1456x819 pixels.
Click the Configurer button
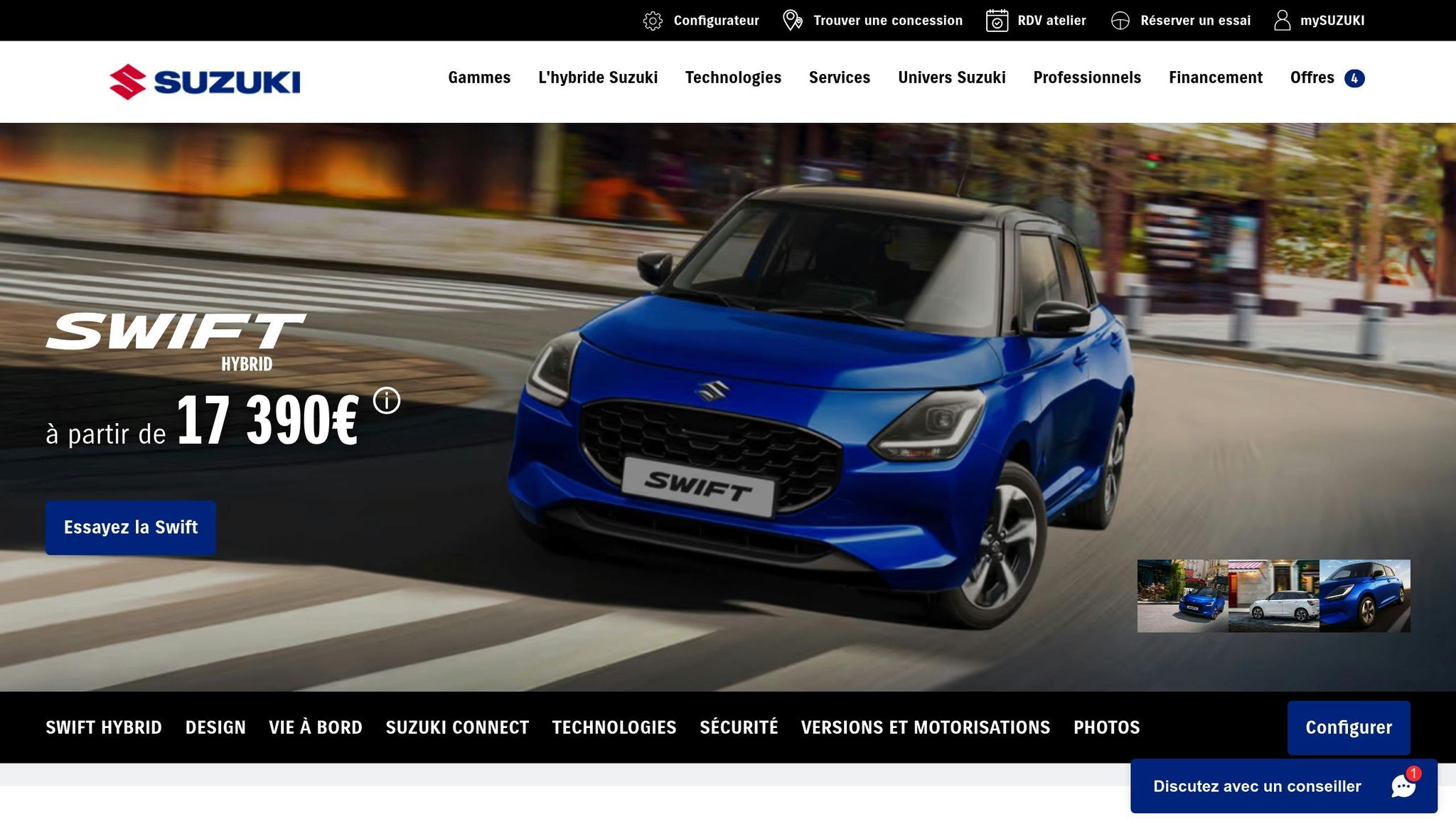point(1348,727)
